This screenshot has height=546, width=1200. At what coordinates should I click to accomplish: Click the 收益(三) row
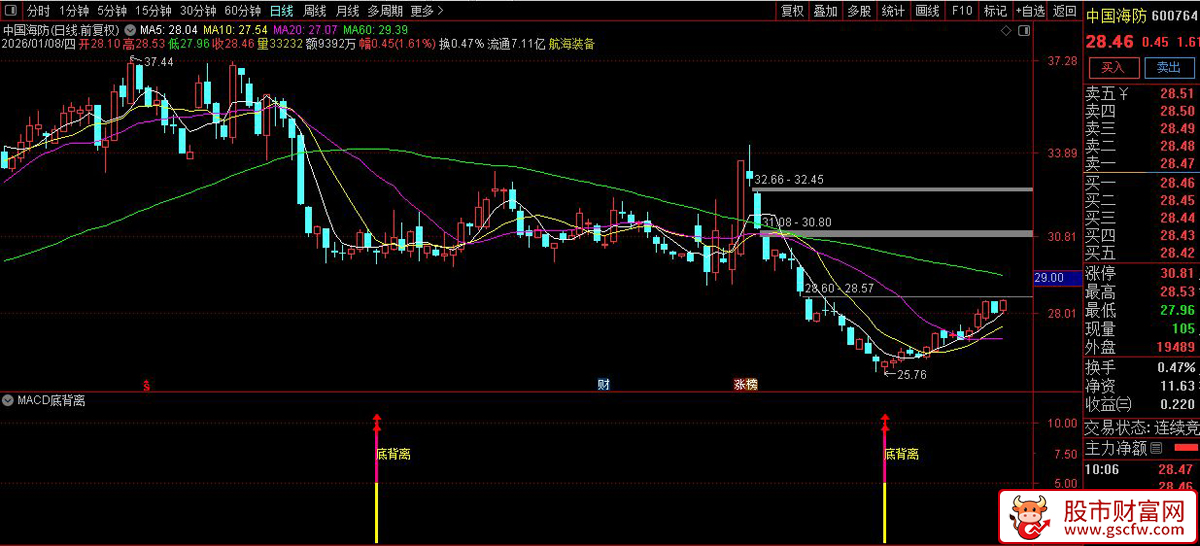point(1142,405)
